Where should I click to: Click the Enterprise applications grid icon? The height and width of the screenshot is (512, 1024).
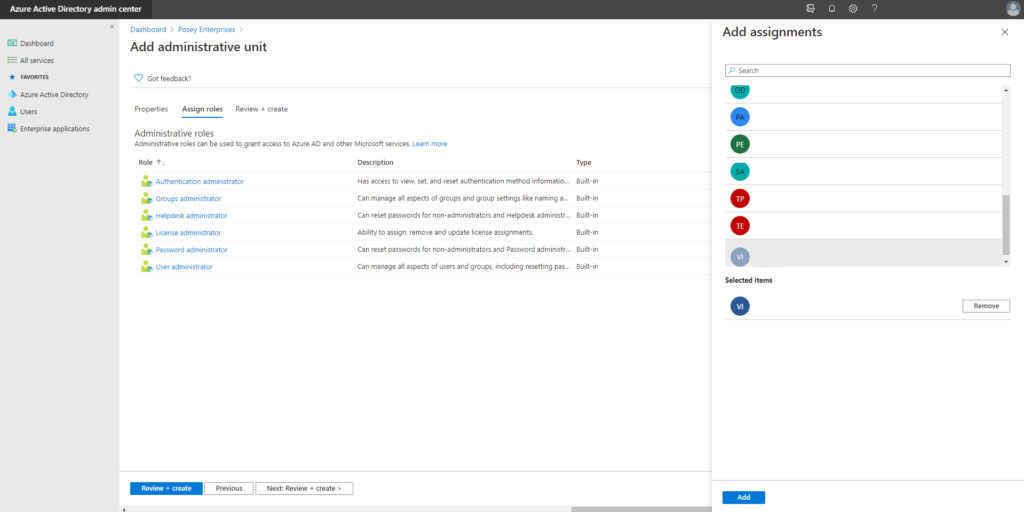click(x=12, y=128)
